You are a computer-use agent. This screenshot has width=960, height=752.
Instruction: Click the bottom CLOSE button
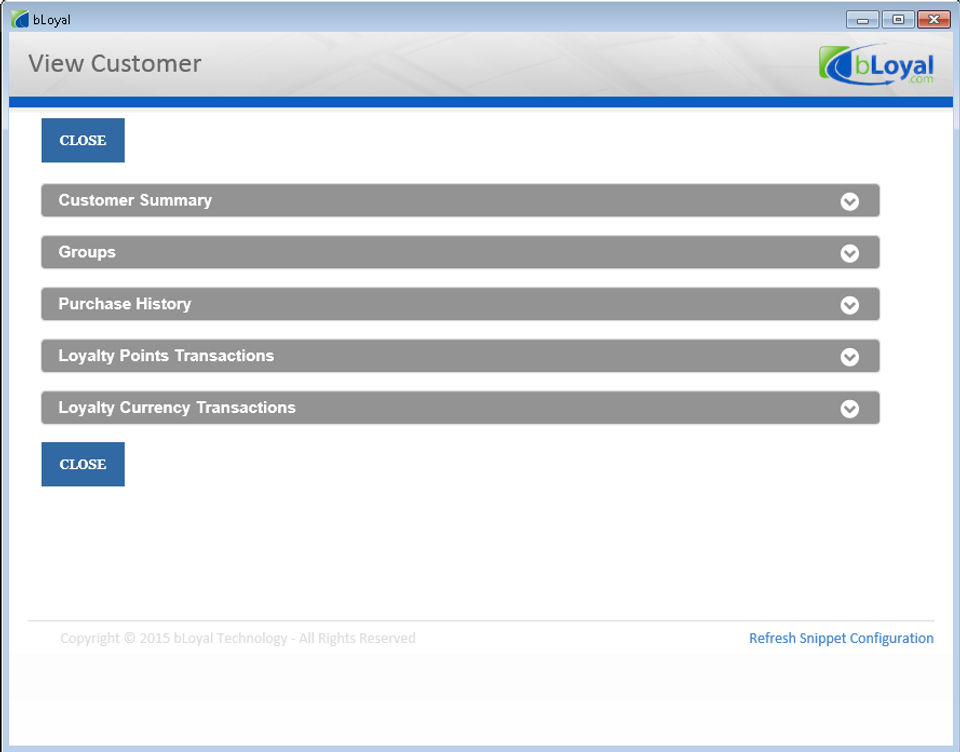83,464
